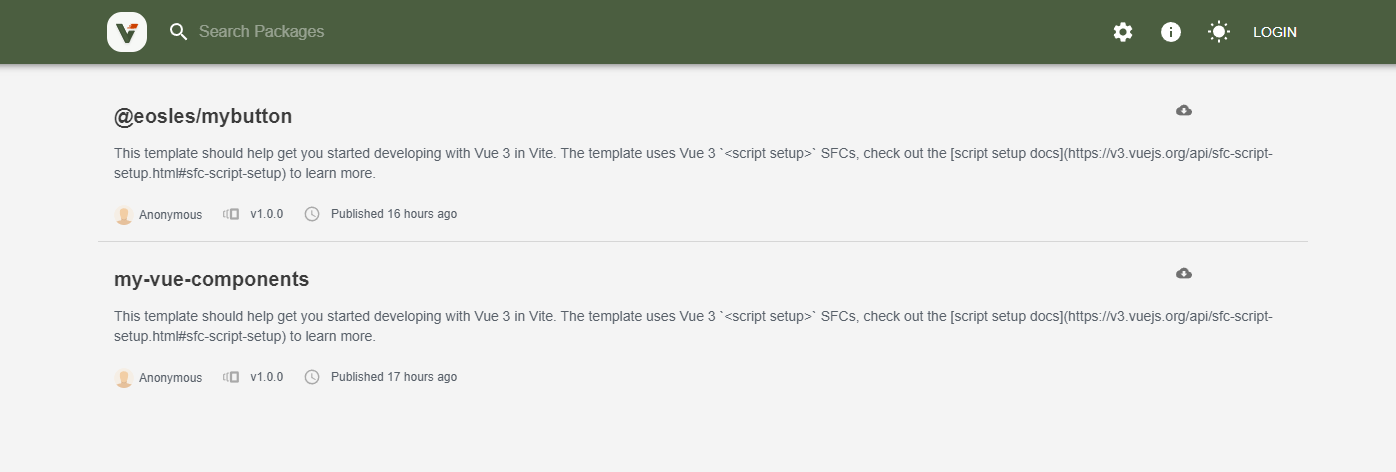Click the author avatar of my-vue-components
The image size is (1396, 472).
click(124, 378)
